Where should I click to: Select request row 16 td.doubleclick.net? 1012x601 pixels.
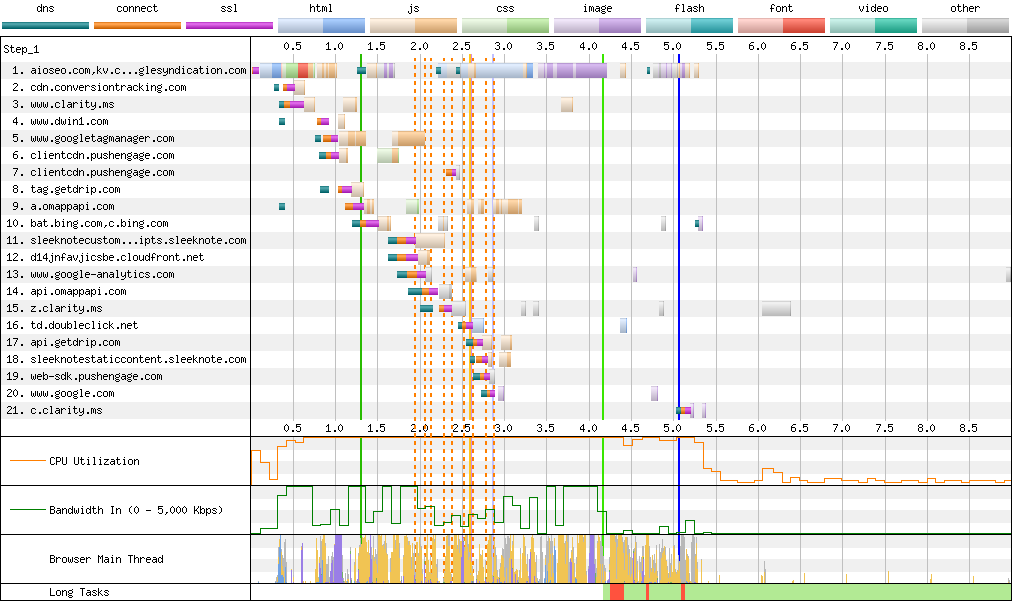click(84, 326)
